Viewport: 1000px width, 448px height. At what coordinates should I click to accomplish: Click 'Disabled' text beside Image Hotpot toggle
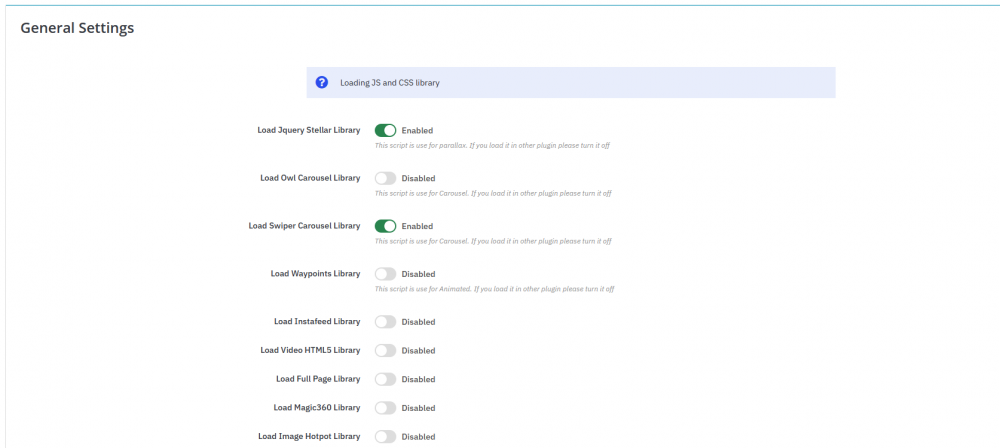point(418,437)
